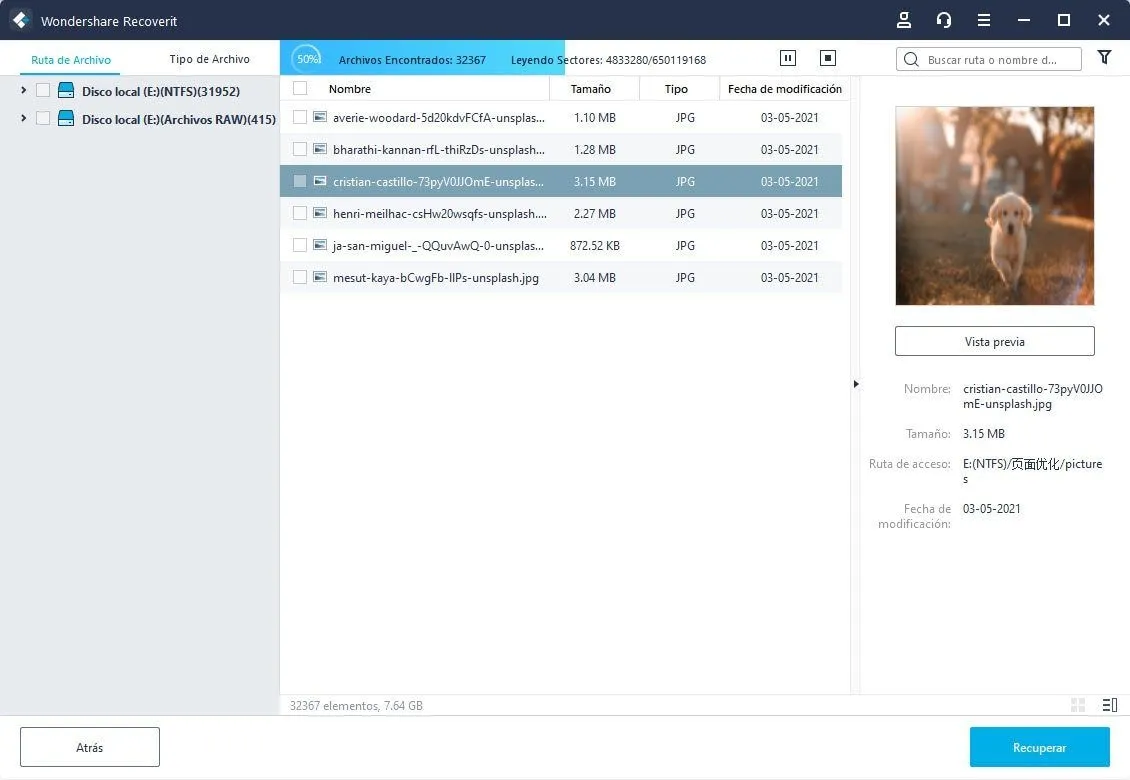Expand Disco local (E:)(NTFS) tree node
This screenshot has width=1130, height=780.
click(23, 91)
